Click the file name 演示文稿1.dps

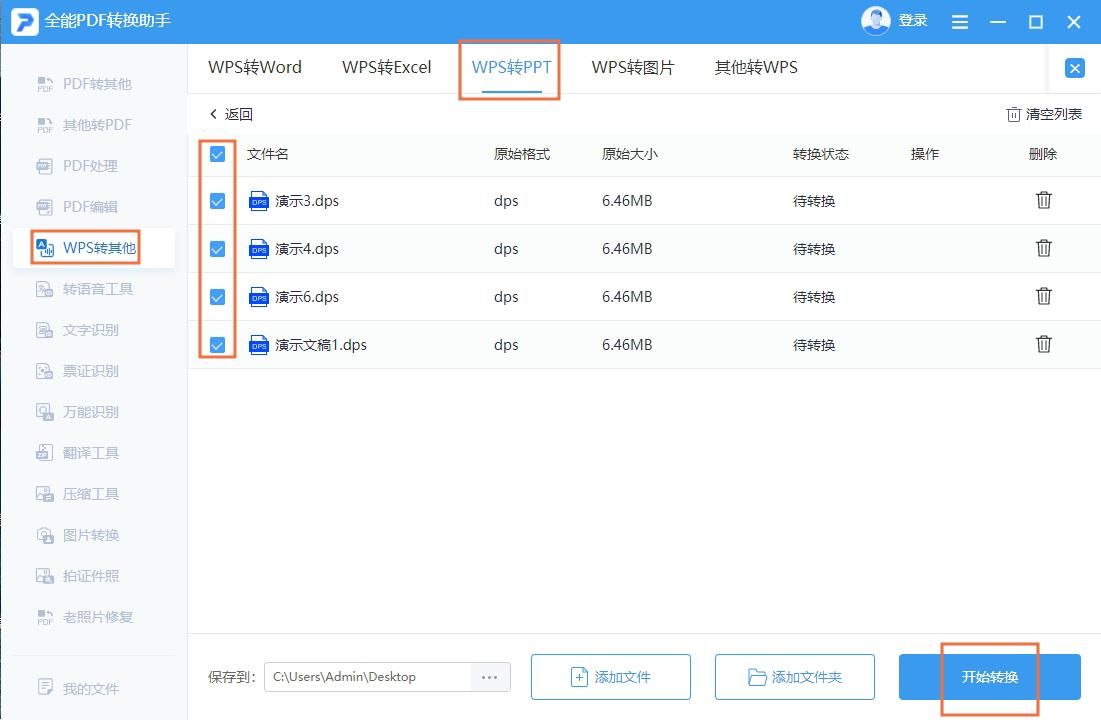pos(321,345)
